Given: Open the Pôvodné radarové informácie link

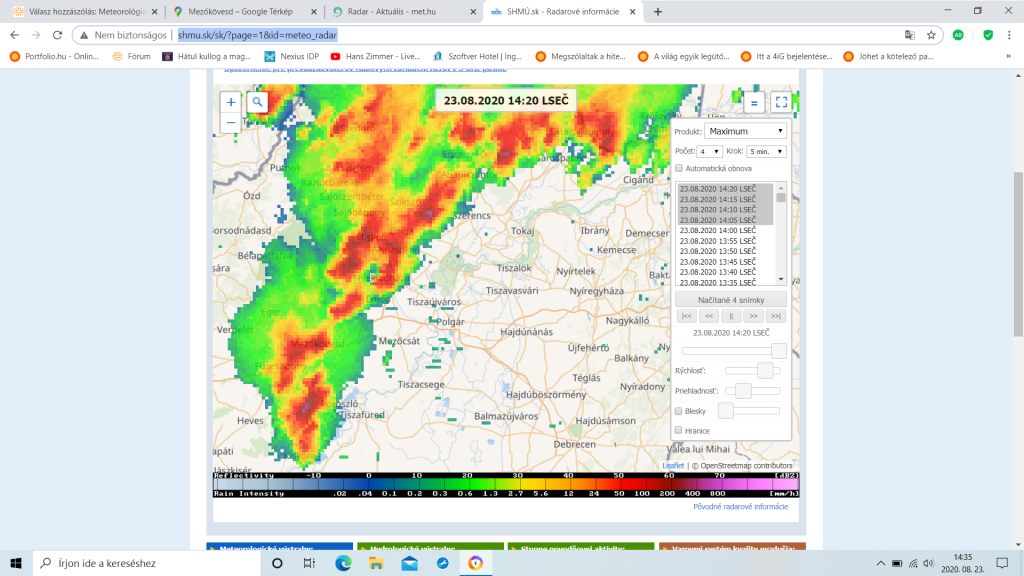Looking at the screenshot, I should [x=740, y=507].
